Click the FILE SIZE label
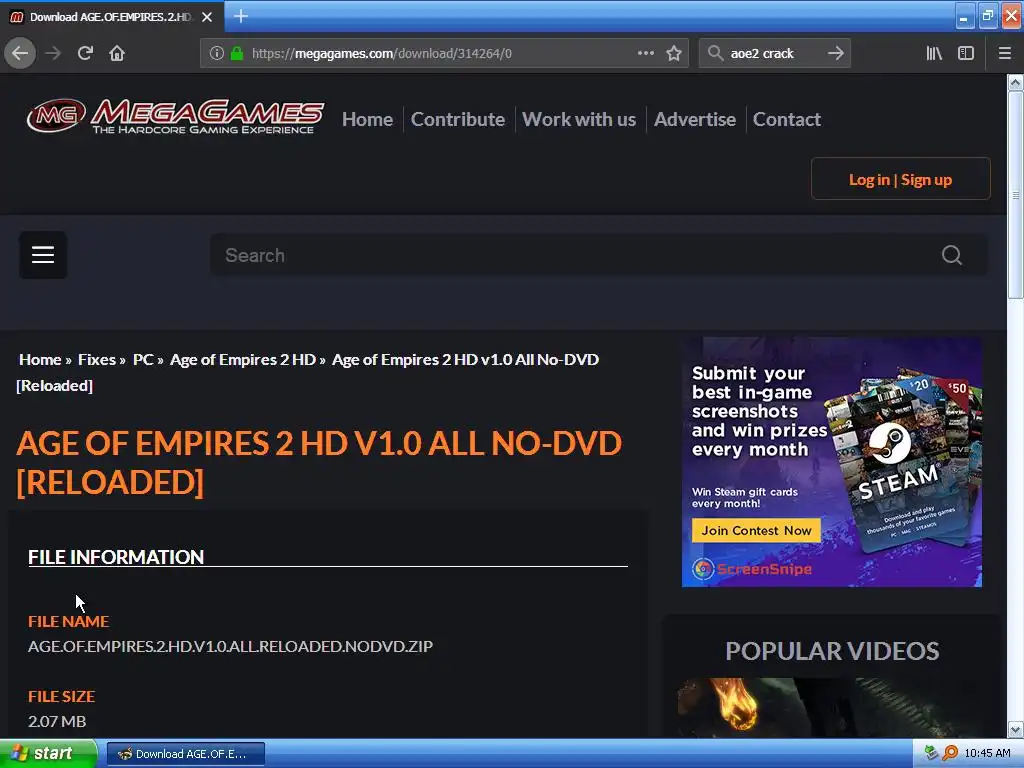The image size is (1024, 768). [x=61, y=696]
